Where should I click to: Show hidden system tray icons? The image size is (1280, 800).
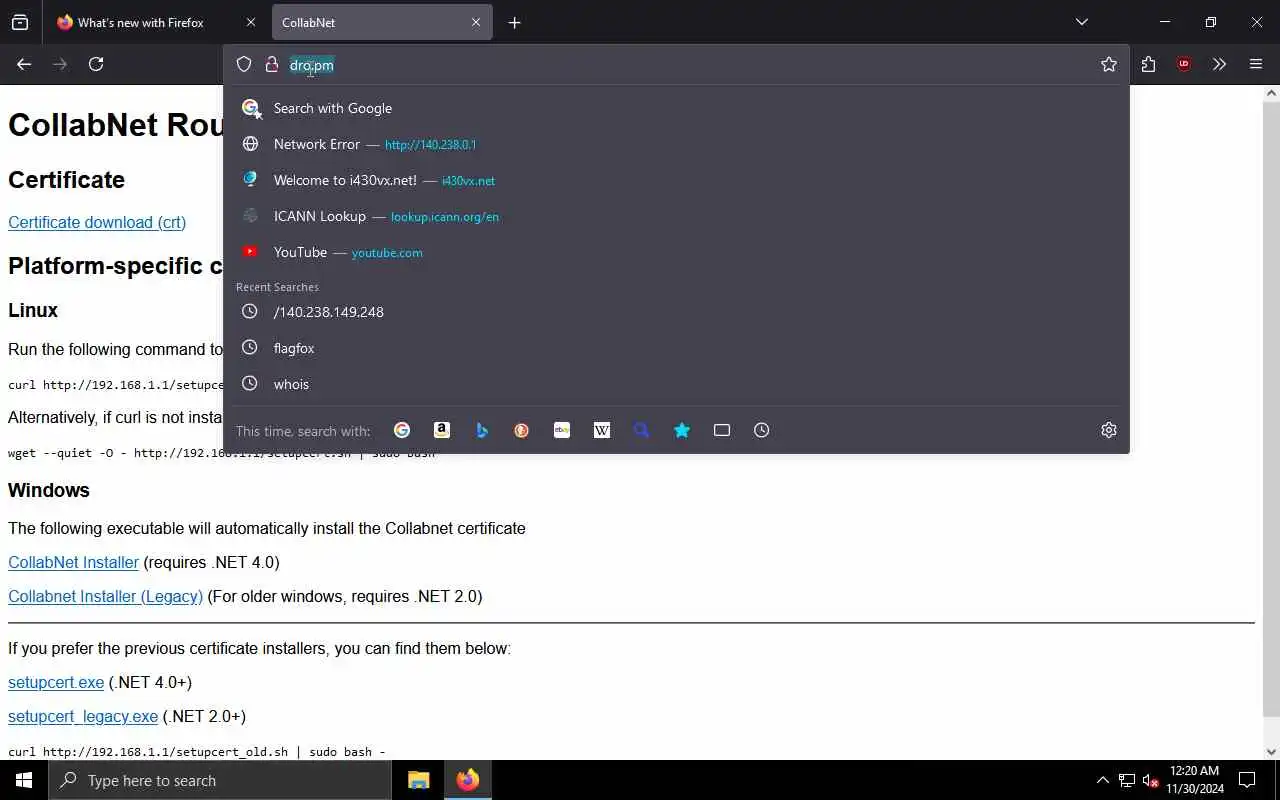pos(1102,780)
